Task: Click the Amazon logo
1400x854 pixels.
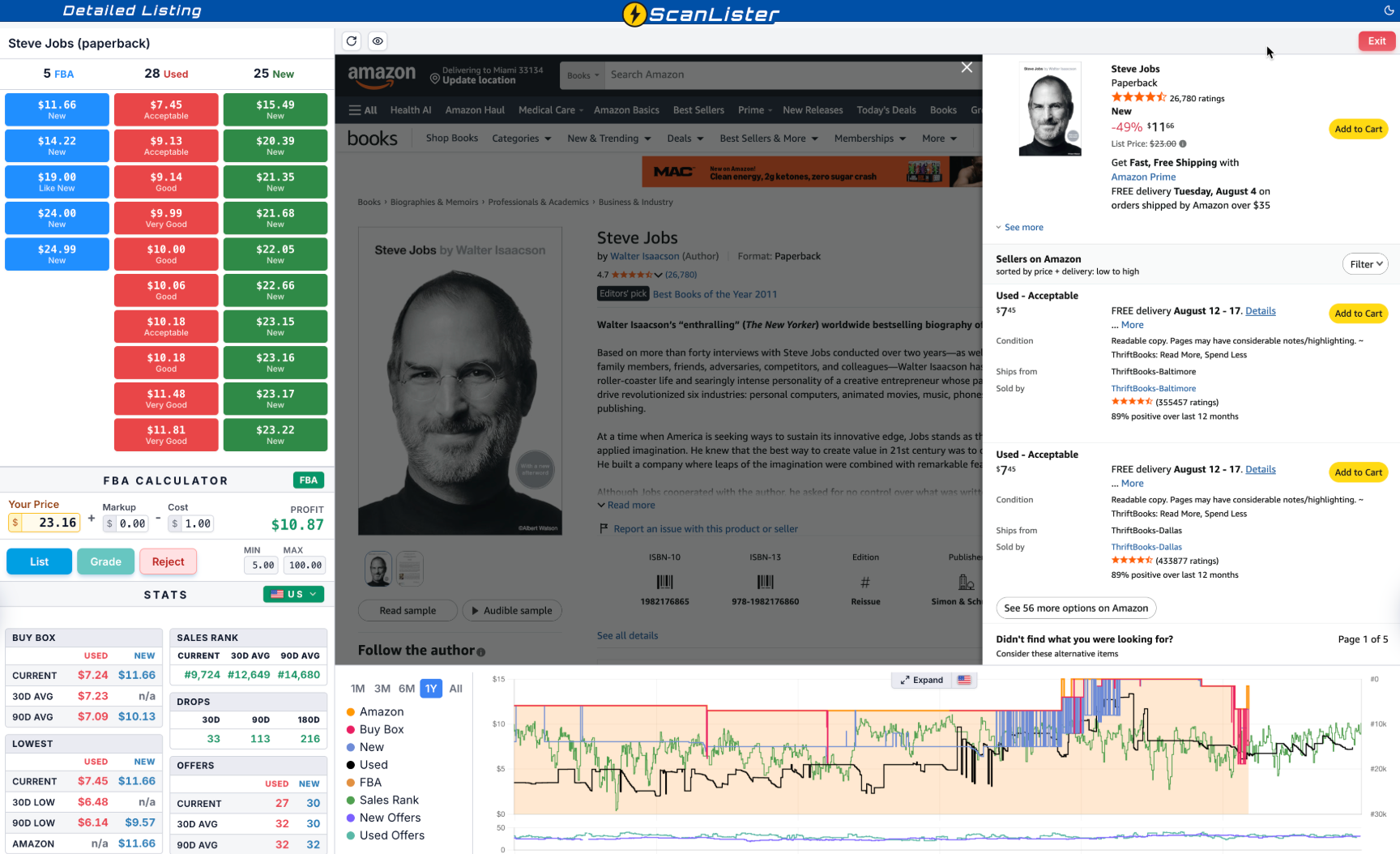Action: 382,76
